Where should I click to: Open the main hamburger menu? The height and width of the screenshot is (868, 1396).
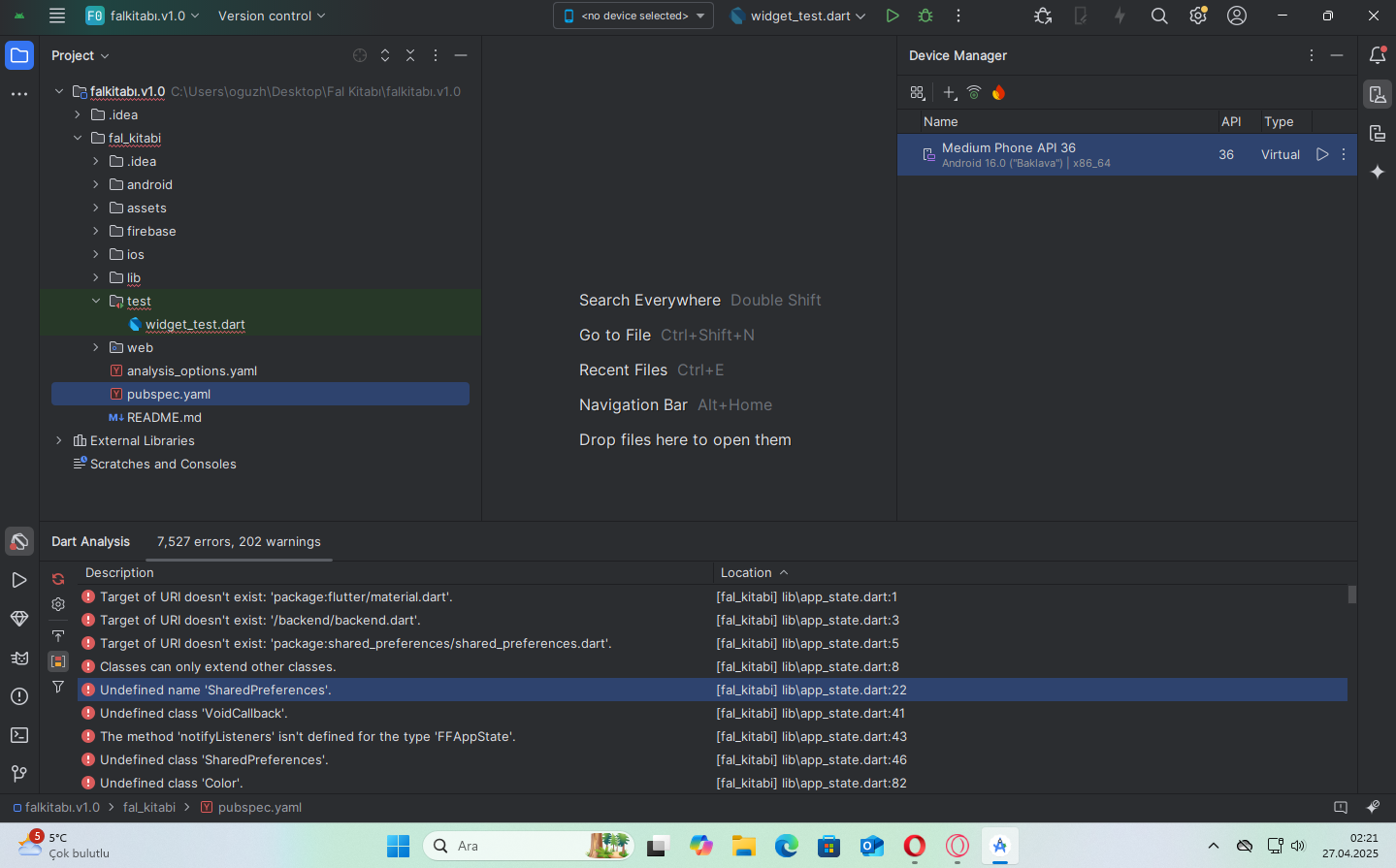[x=57, y=16]
